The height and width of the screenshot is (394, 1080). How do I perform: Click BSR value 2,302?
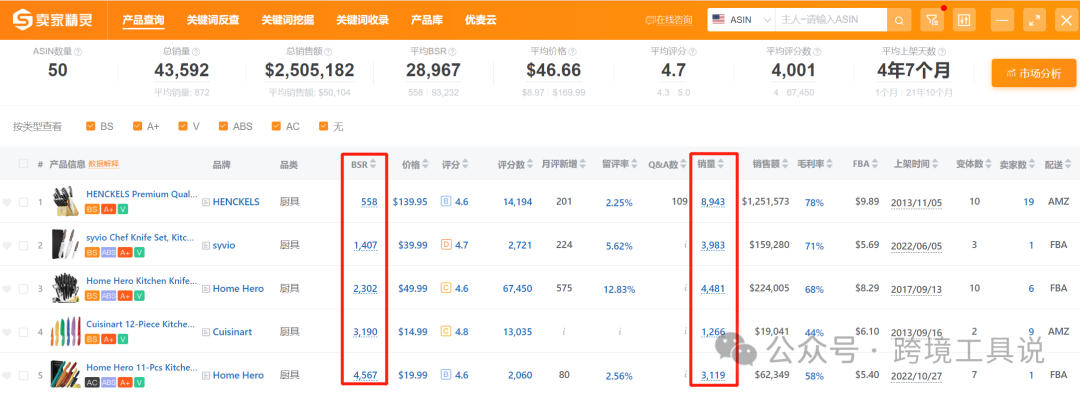tap(365, 289)
